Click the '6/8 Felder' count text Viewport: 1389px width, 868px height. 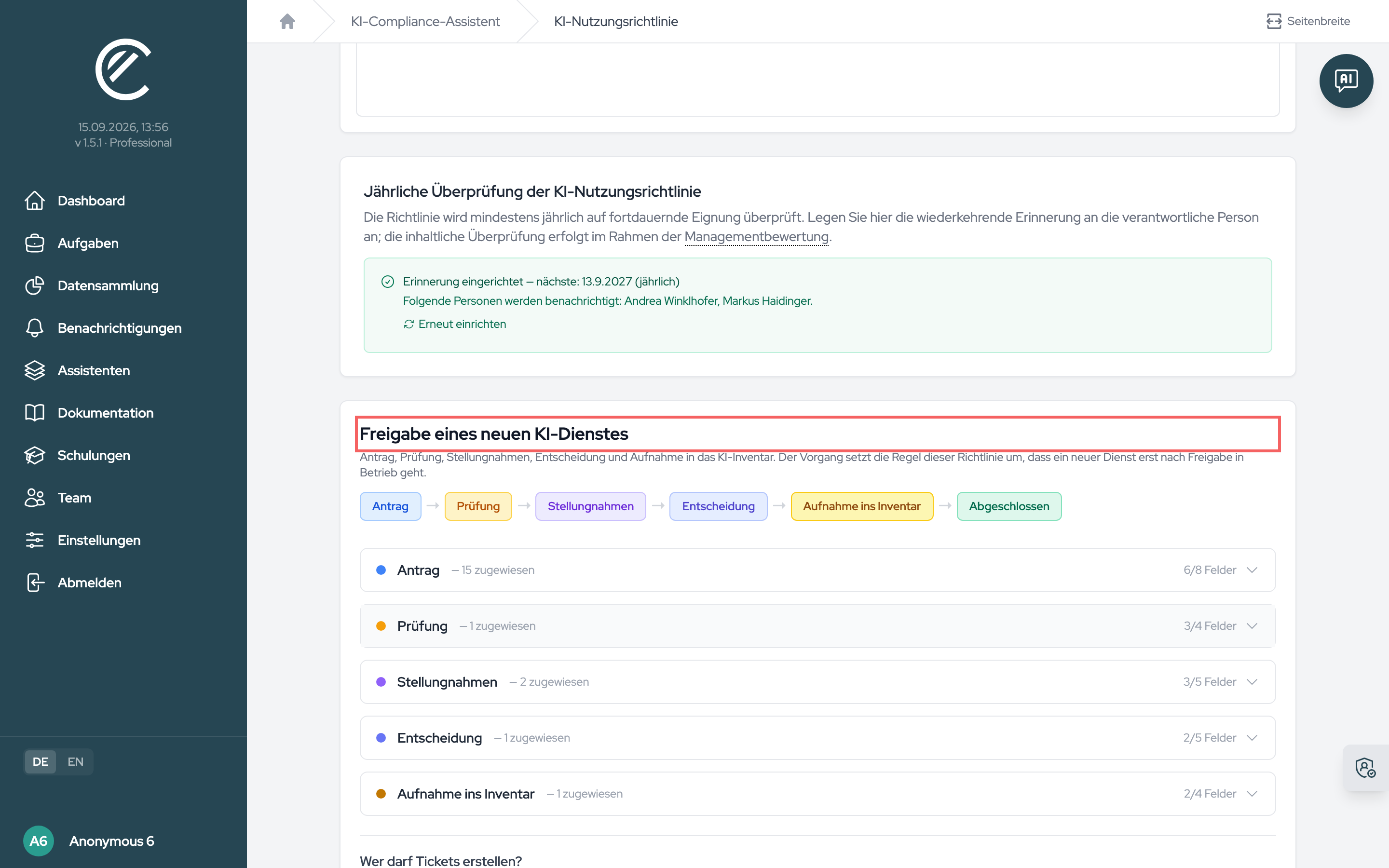(1210, 570)
